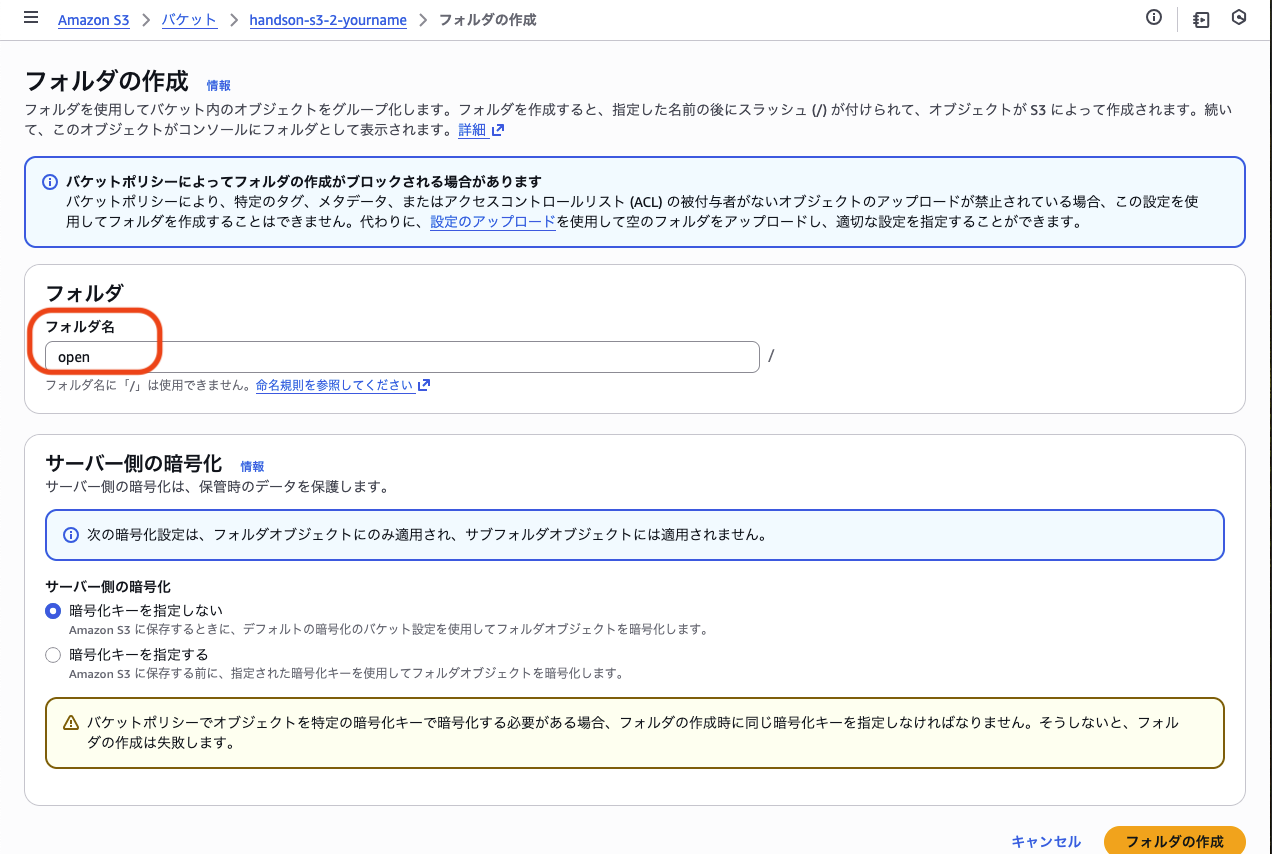Image resolution: width=1272 pixels, height=854 pixels.
Task: Cancel folder creation with キャンセル
Action: click(1046, 841)
